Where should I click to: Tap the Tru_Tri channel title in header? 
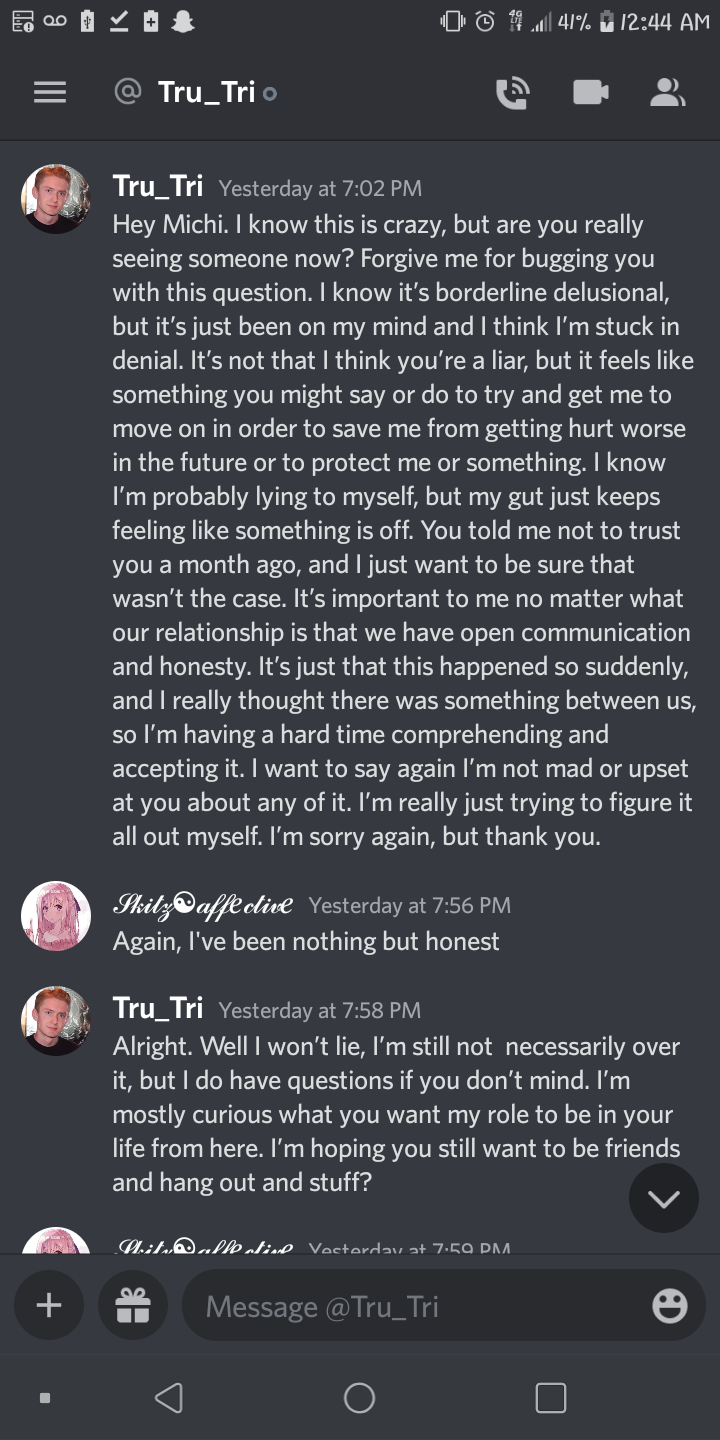click(x=206, y=93)
